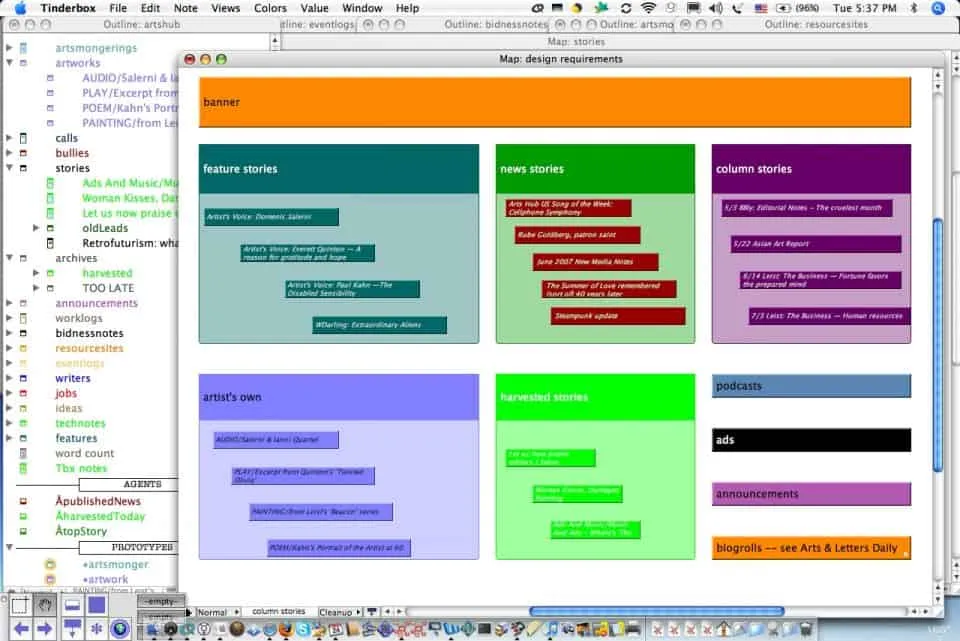The height and width of the screenshot is (641, 960).
Task: Open the Cleanup popup menu
Action: click(338, 612)
